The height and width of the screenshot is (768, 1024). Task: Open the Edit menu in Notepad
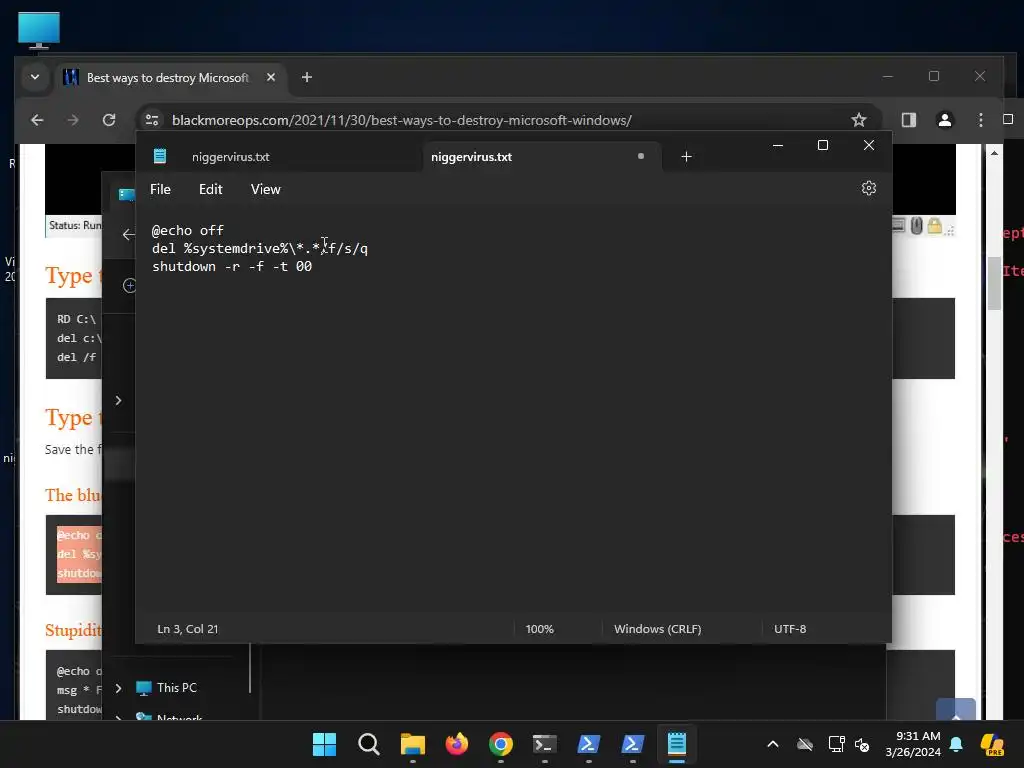(x=210, y=189)
